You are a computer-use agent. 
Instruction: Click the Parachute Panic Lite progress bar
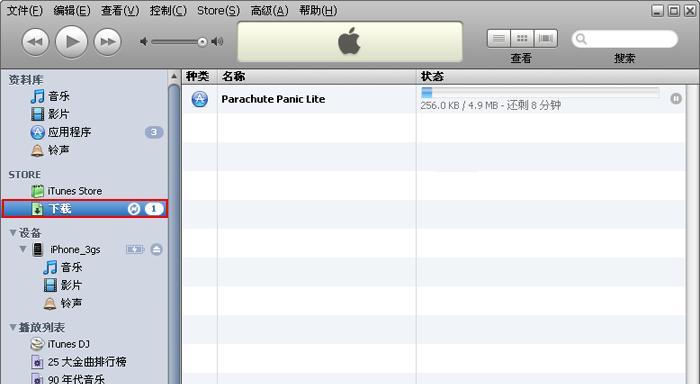pyautogui.click(x=540, y=92)
